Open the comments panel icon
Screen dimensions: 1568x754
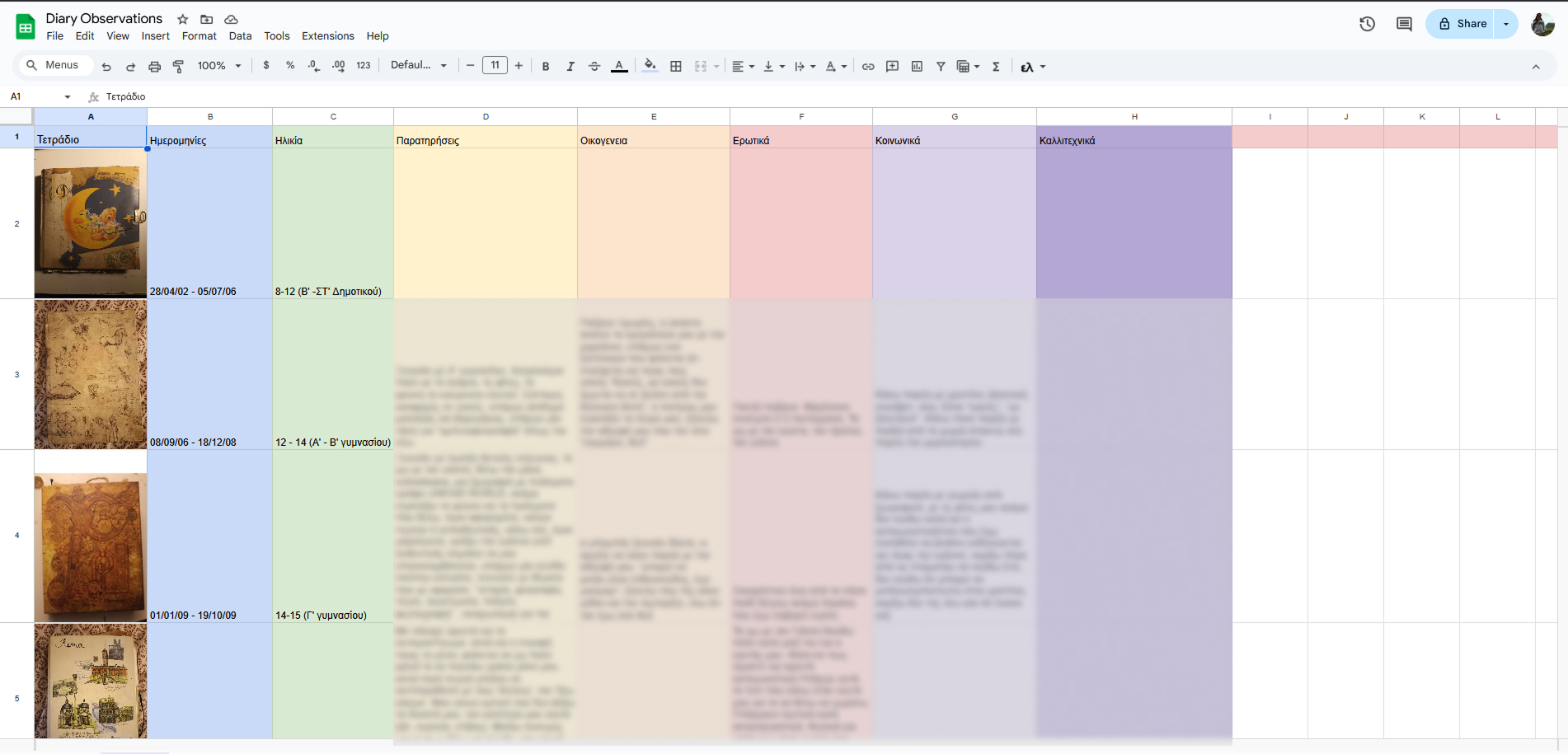pos(1404,24)
